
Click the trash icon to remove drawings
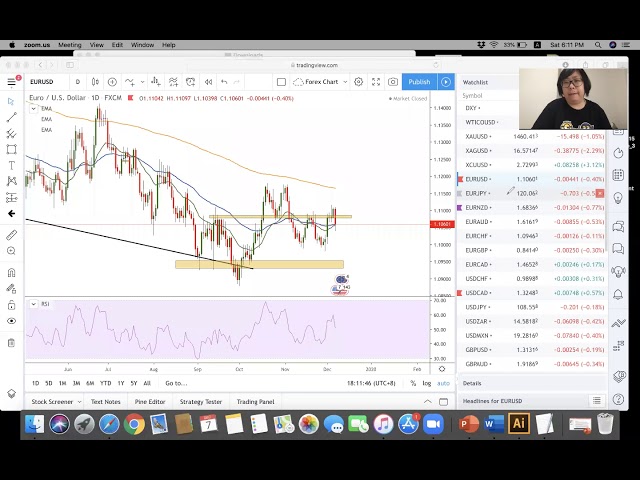point(11,342)
